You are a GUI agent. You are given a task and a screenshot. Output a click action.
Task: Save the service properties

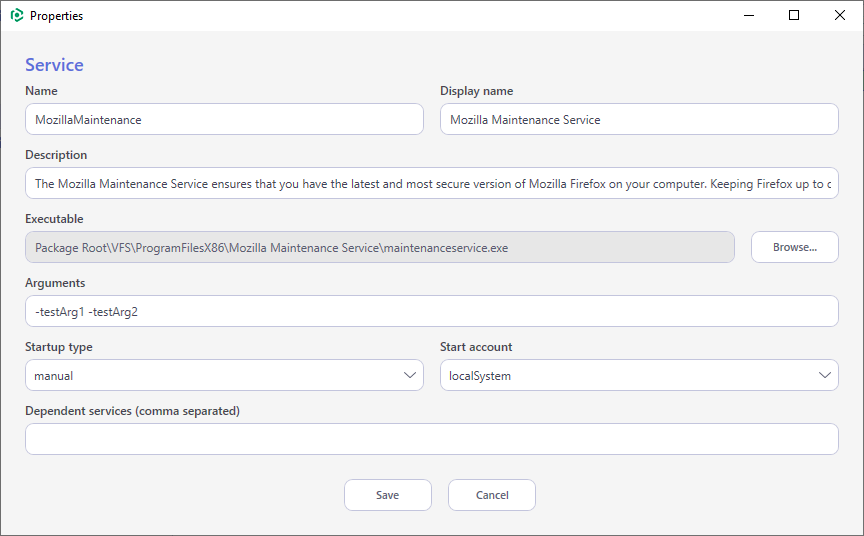388,495
